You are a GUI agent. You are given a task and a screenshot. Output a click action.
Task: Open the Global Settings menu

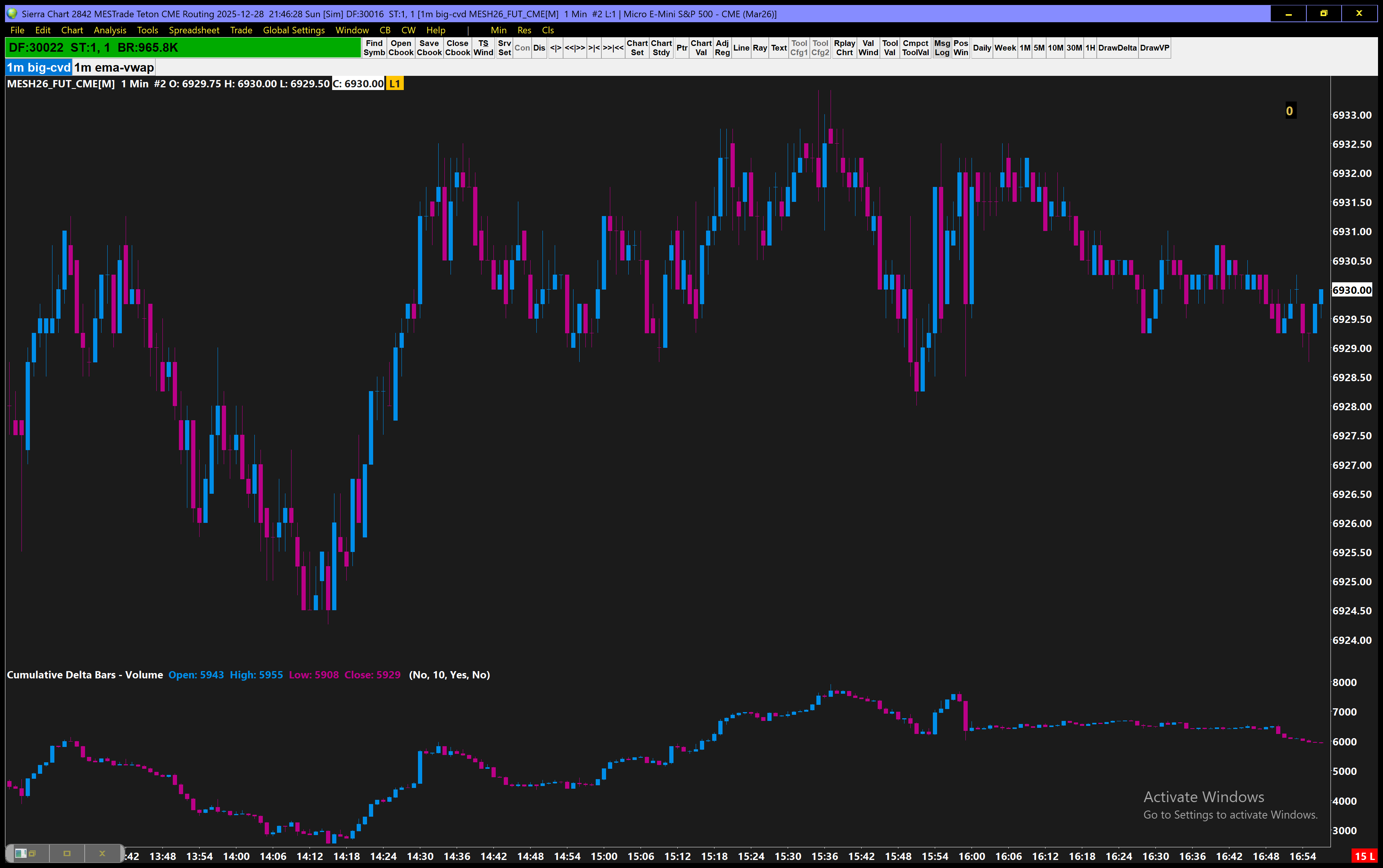coord(293,30)
